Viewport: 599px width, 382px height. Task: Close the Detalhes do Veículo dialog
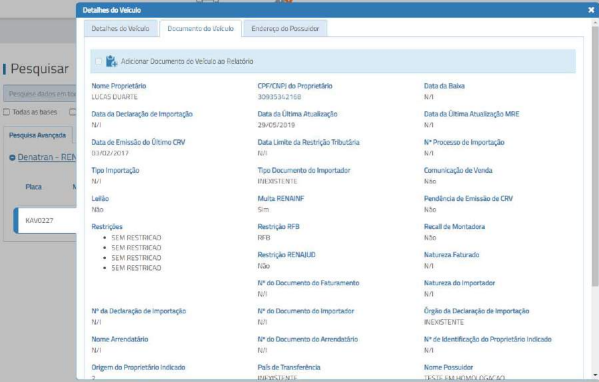pos(591,10)
